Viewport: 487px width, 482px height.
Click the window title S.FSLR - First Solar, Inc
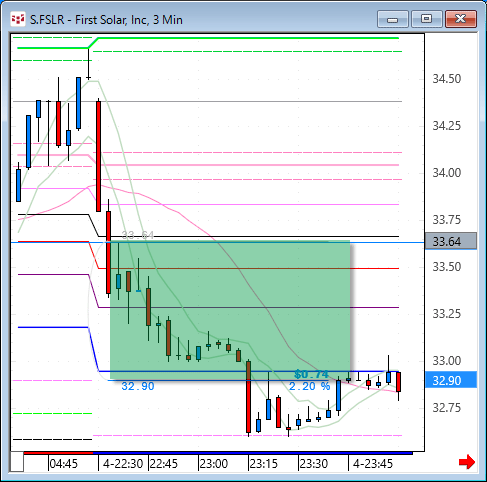point(106,20)
